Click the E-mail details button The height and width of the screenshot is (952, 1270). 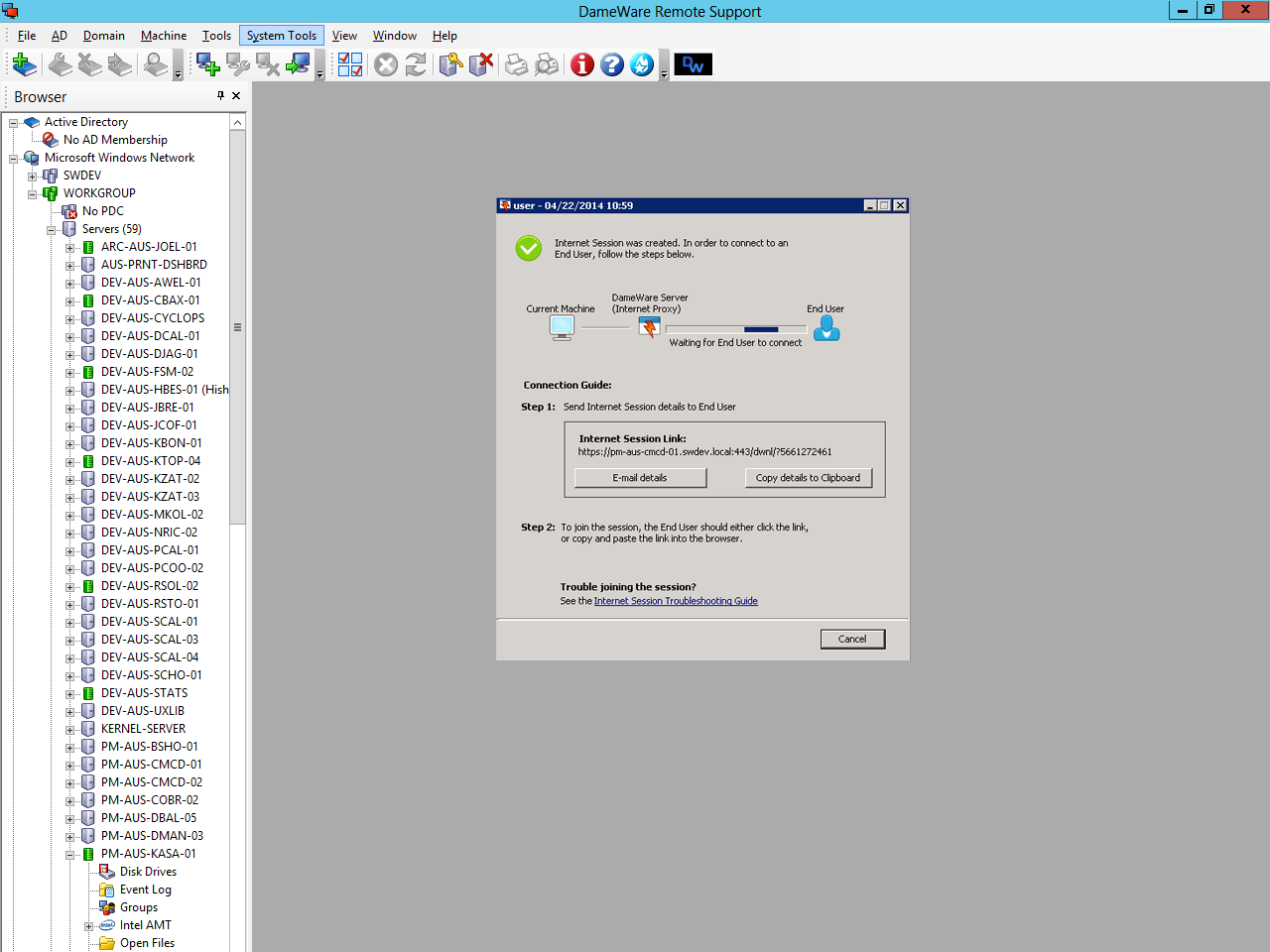[640, 478]
